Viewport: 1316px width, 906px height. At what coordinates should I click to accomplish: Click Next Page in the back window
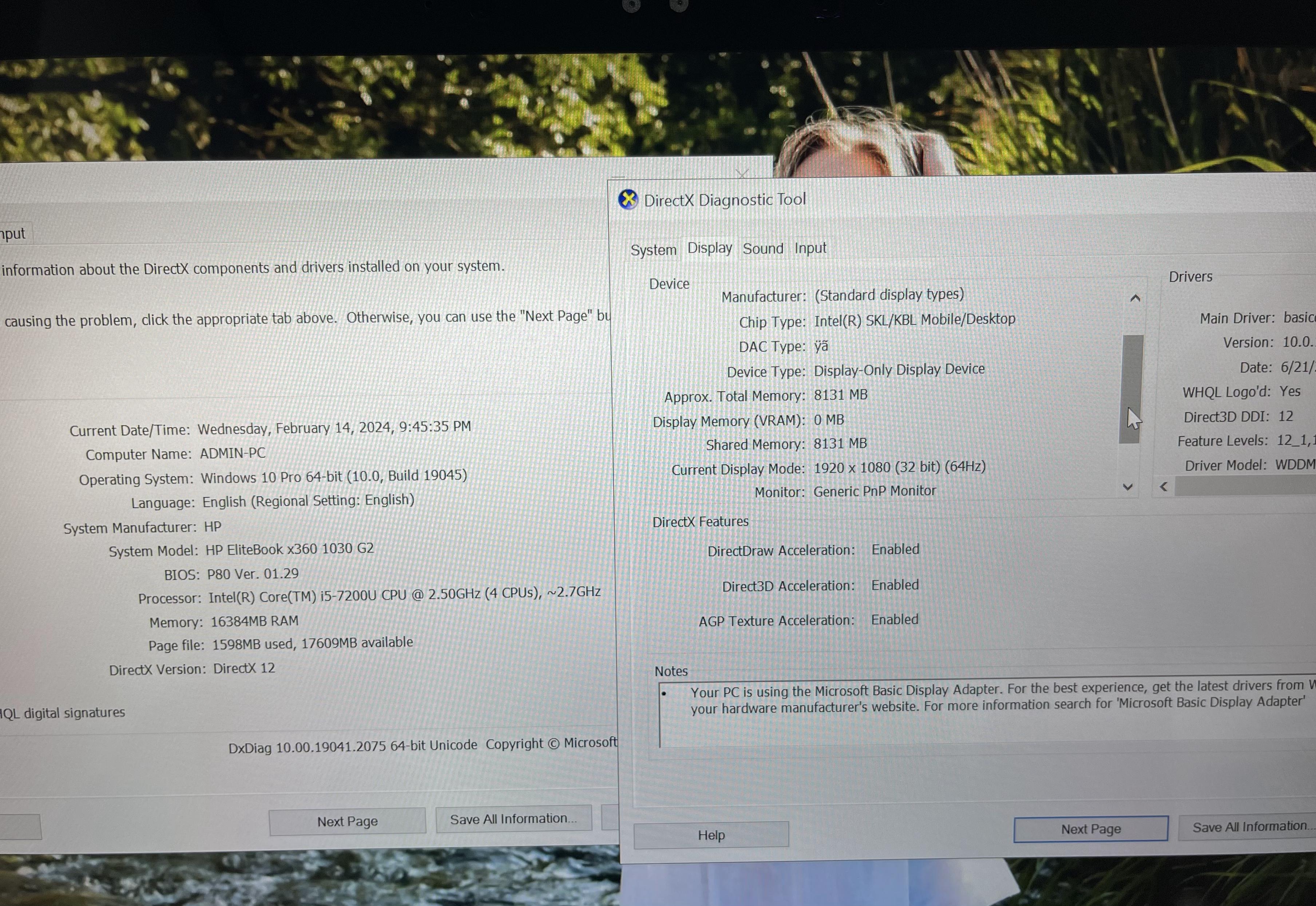[347, 822]
